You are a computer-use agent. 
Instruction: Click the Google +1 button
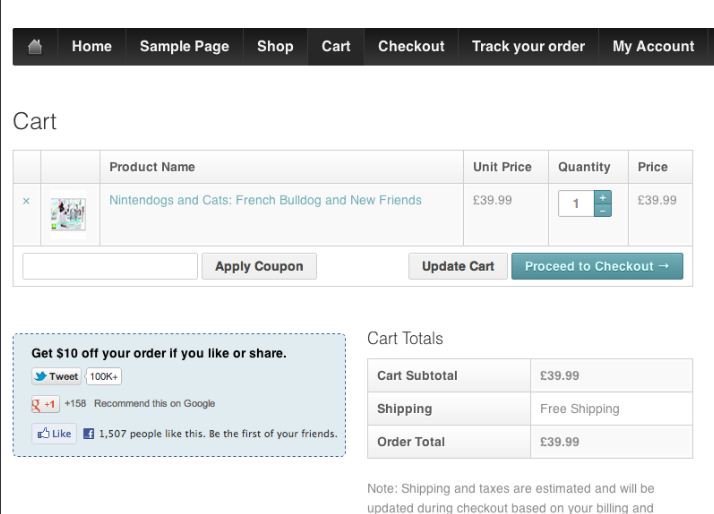coord(45,404)
